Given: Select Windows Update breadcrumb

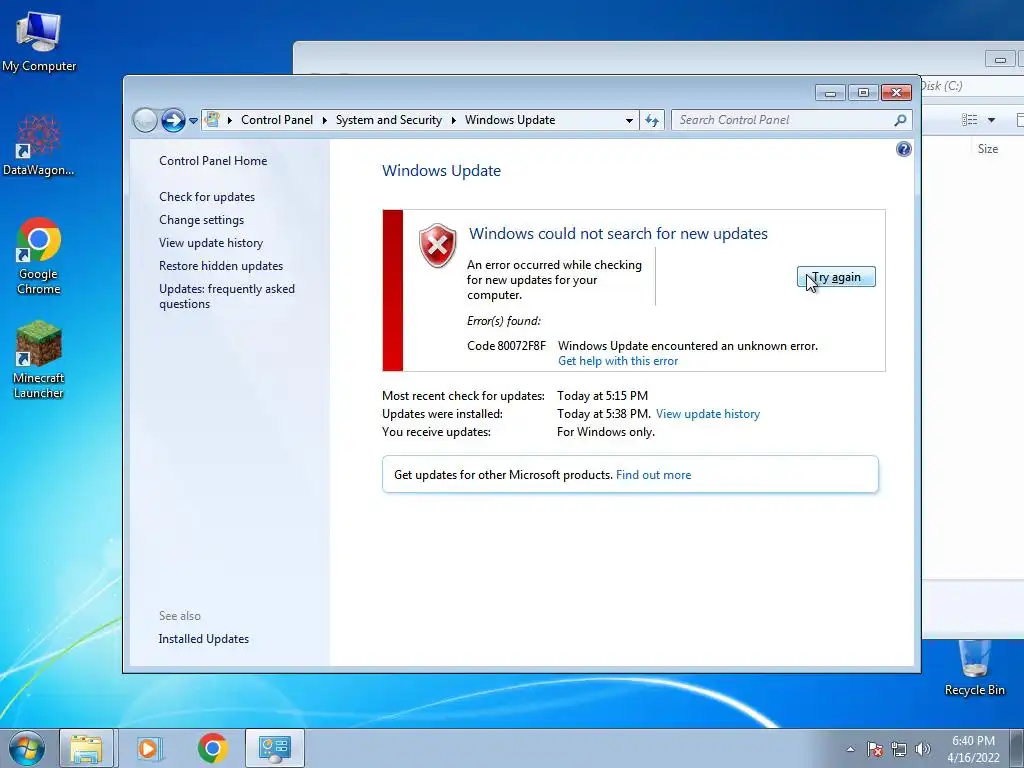Looking at the screenshot, I should point(510,120).
